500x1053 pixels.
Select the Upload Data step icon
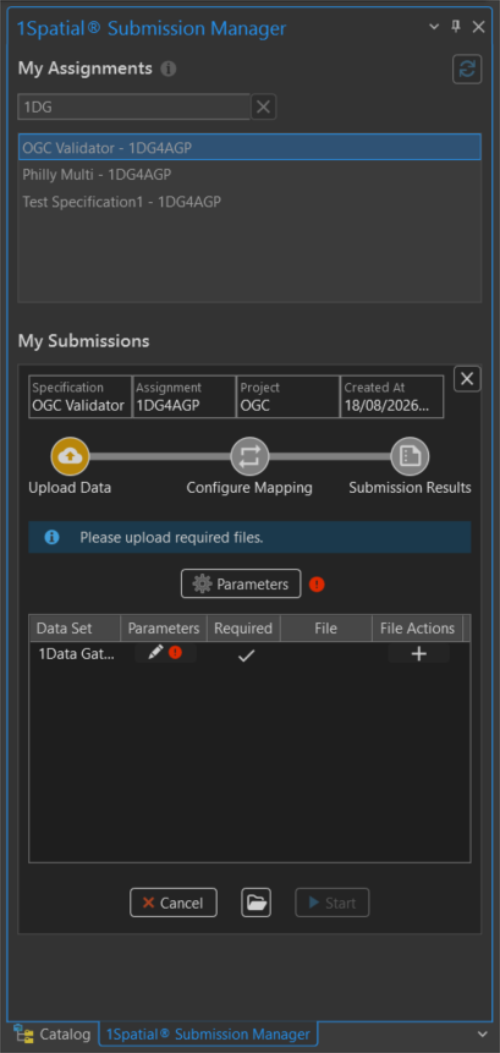point(70,457)
